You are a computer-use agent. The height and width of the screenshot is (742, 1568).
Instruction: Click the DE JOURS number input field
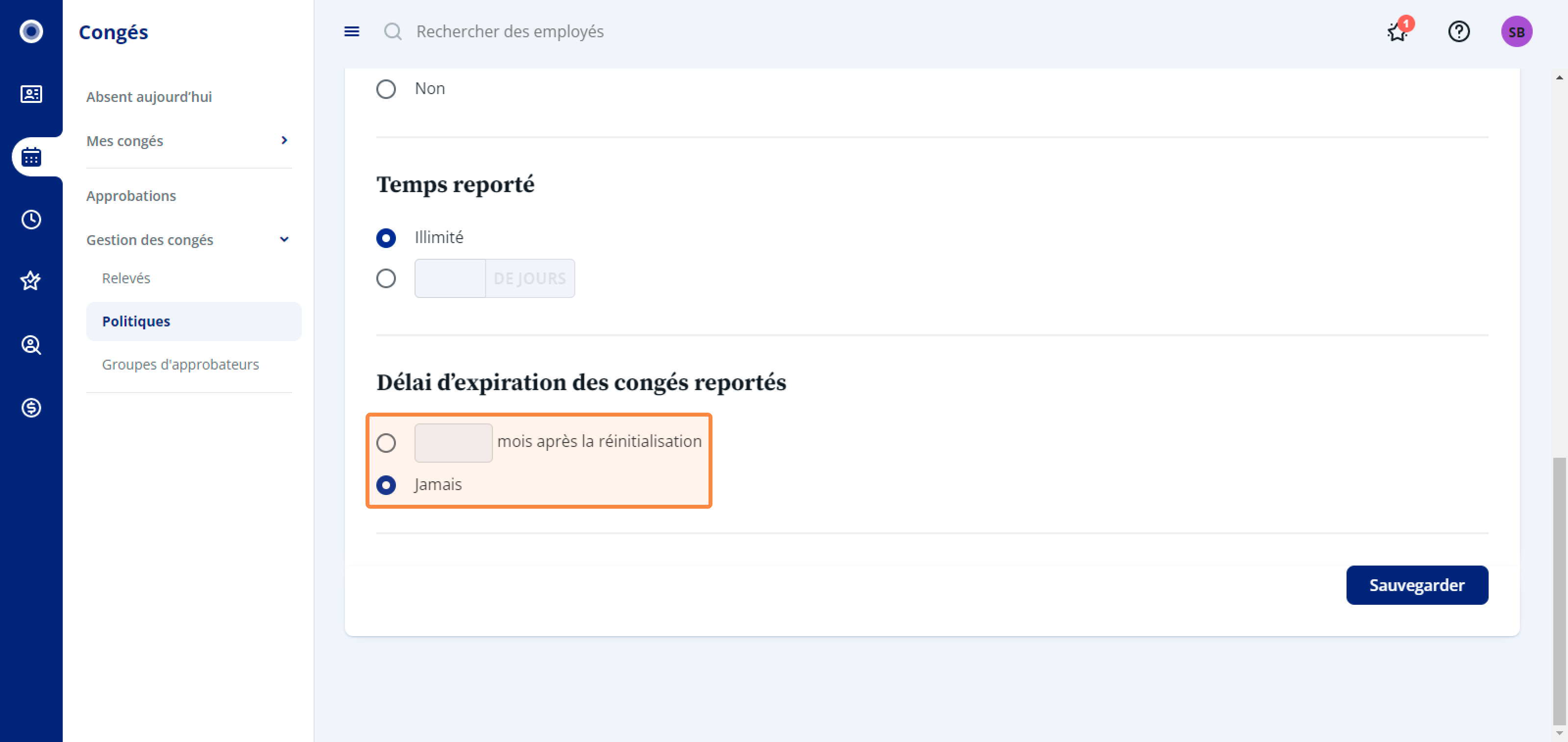(450, 279)
